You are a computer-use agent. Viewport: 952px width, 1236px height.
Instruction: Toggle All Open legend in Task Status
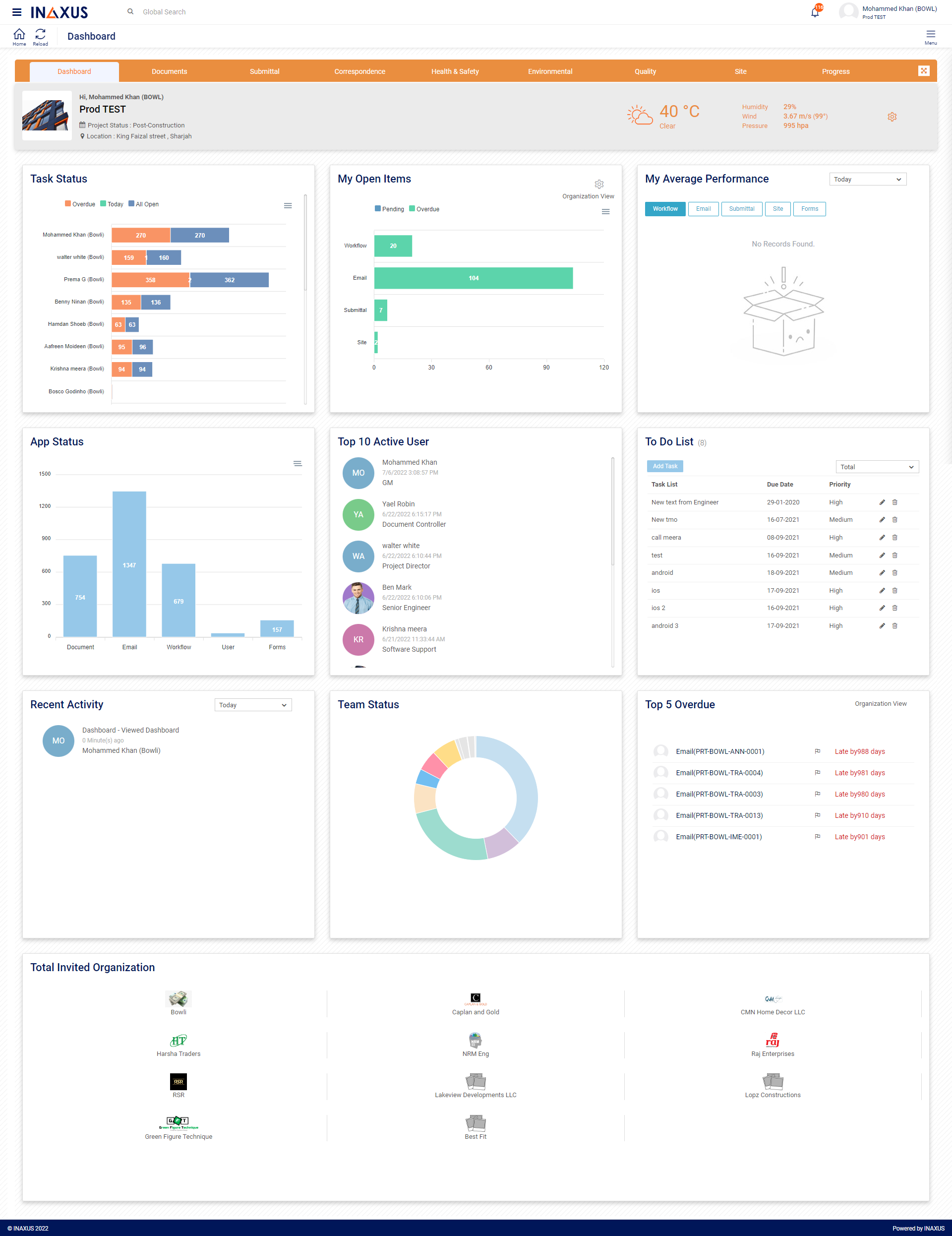pos(144,204)
